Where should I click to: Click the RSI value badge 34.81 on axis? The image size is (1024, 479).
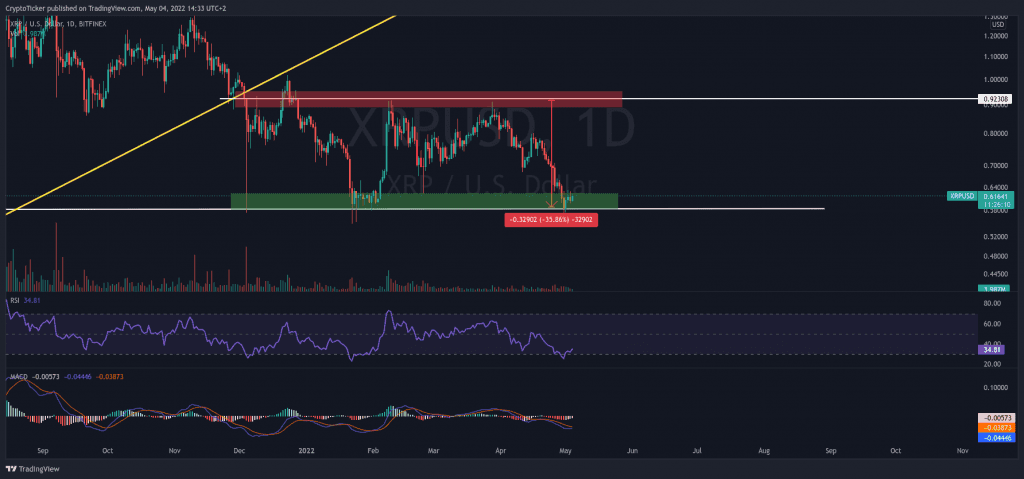994,350
